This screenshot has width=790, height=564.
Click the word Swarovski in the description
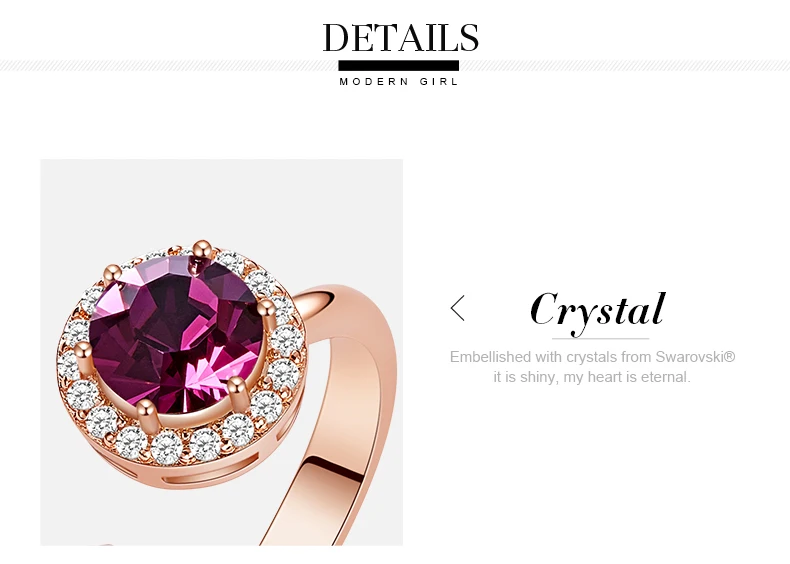tap(689, 357)
